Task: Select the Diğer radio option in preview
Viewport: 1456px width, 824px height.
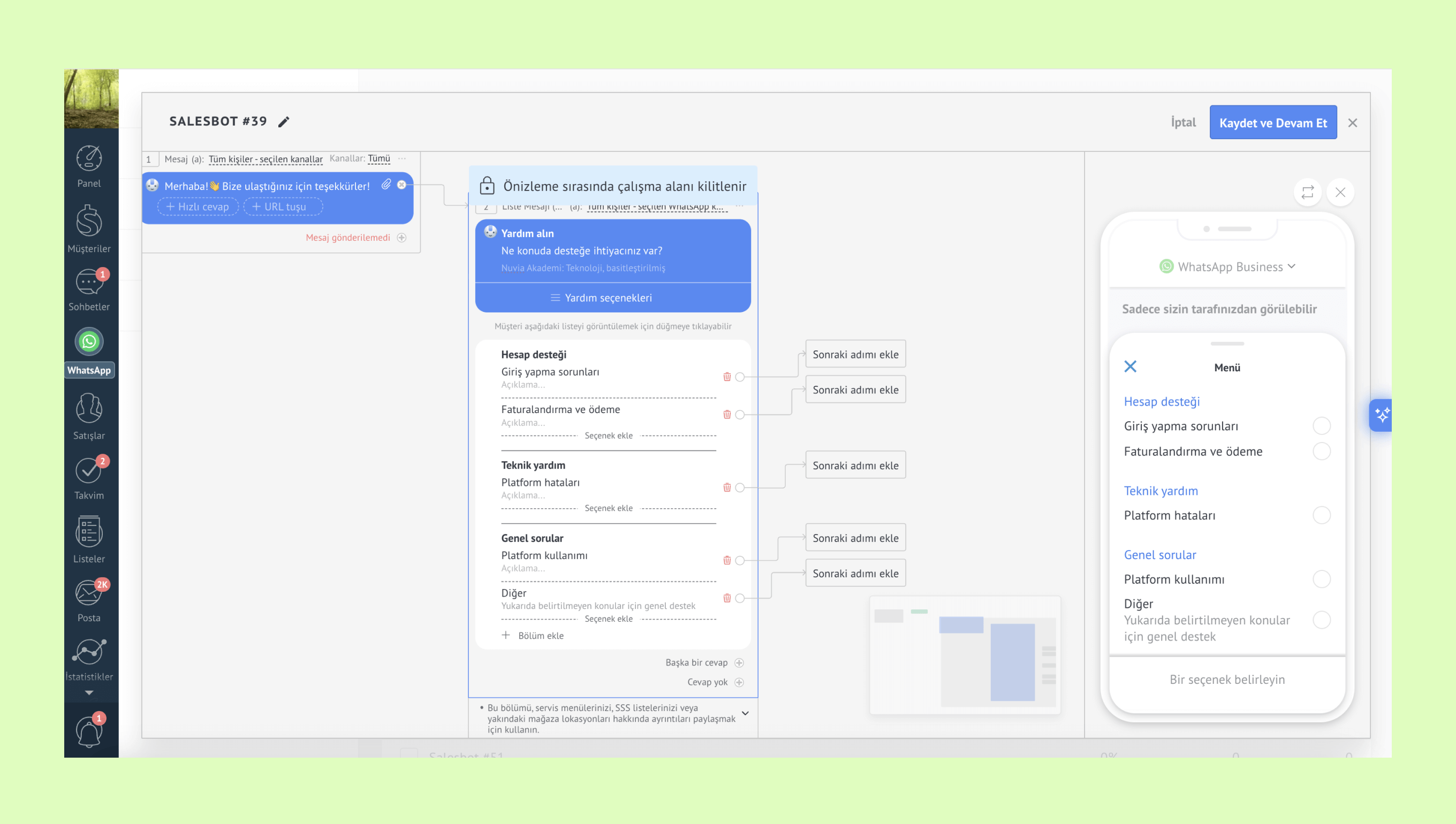Action: point(1321,620)
